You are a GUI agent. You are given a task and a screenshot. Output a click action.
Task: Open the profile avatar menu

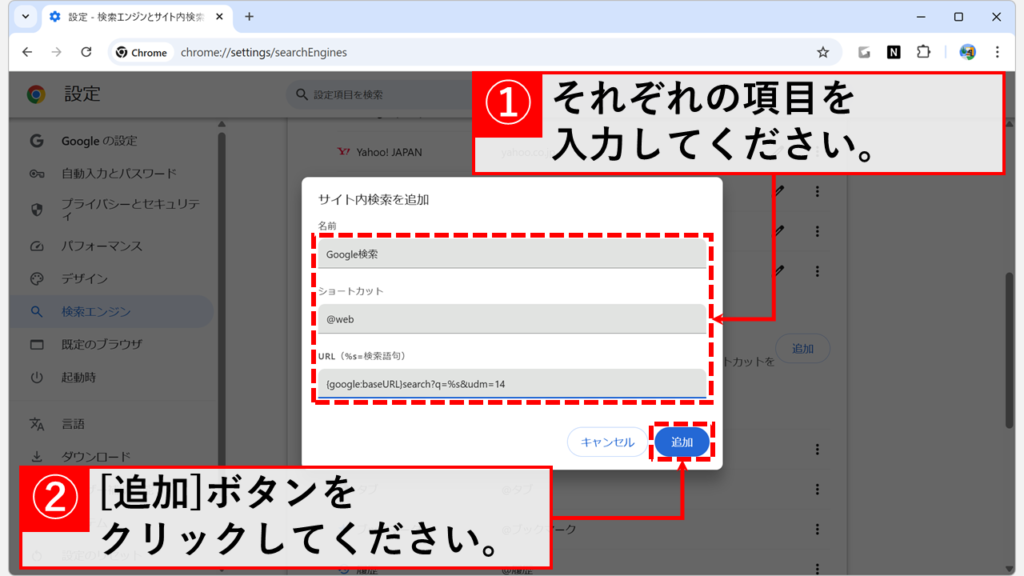tap(967, 52)
